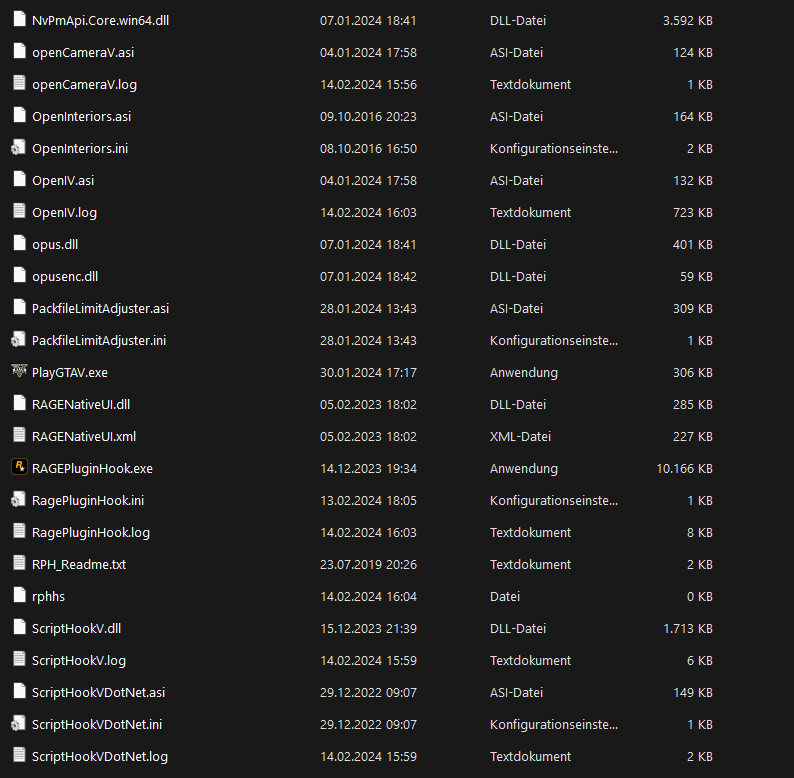Click the size value 10.166 KB
This screenshot has height=778, width=794.
[x=684, y=469]
